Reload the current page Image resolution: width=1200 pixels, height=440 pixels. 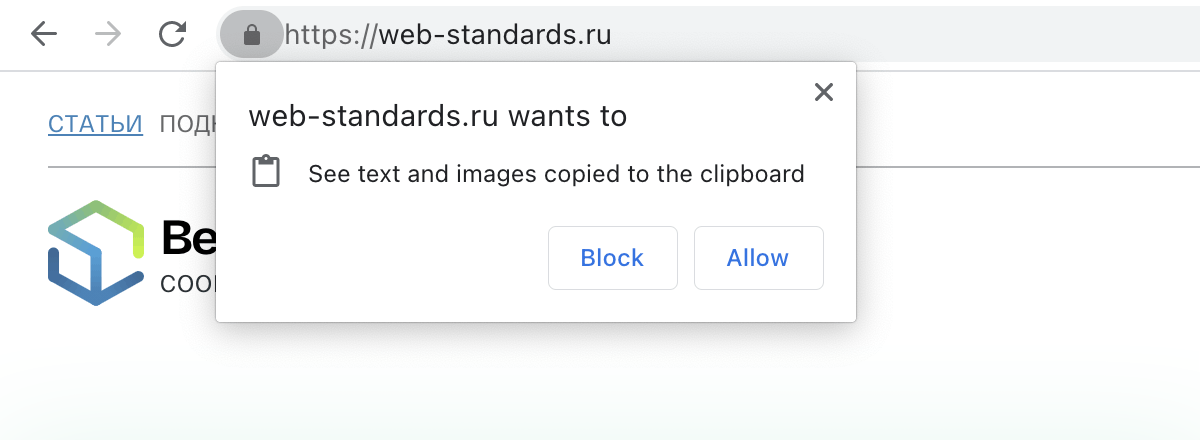(x=173, y=35)
